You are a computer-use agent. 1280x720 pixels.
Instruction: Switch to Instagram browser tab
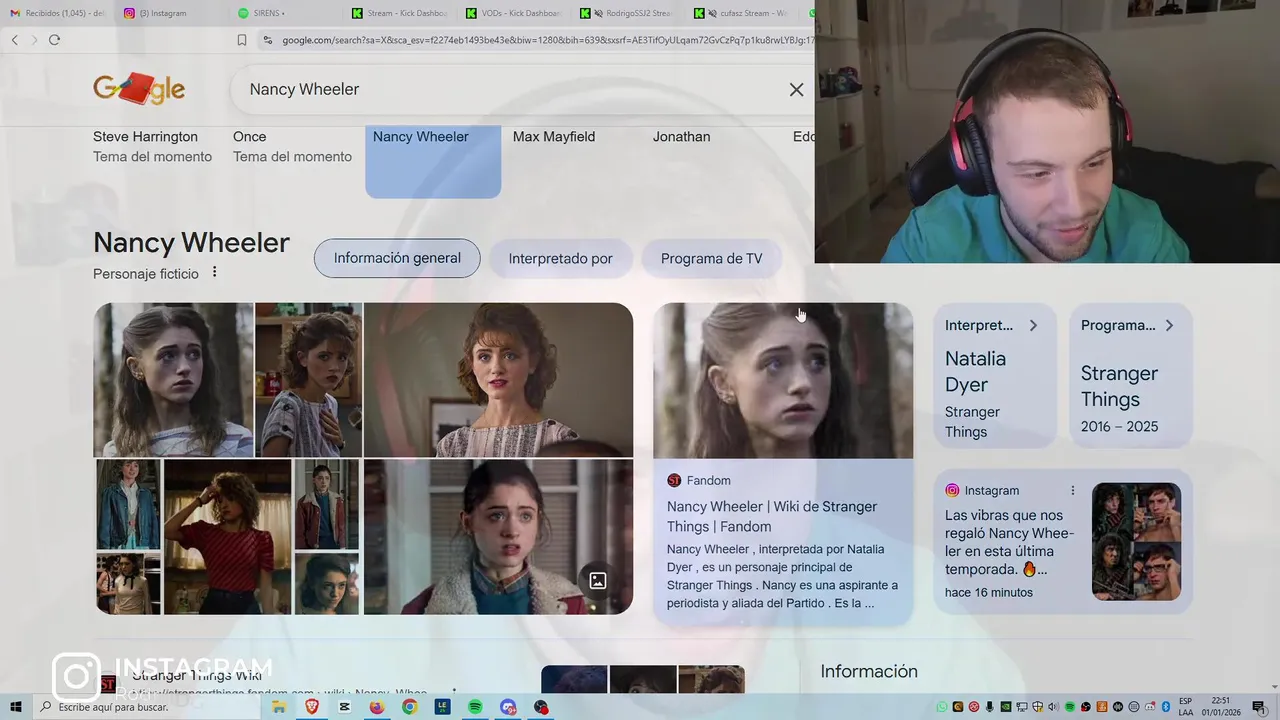172,13
